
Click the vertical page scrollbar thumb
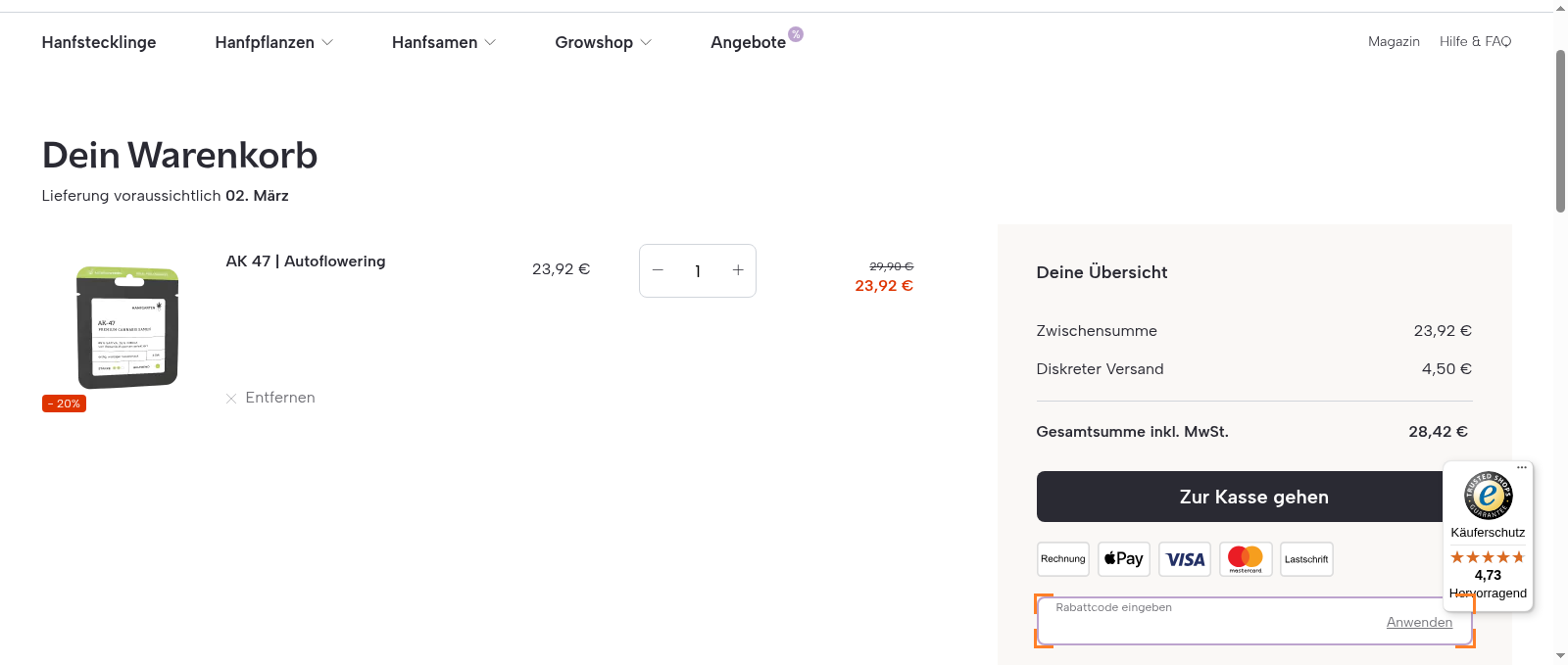[1560, 130]
